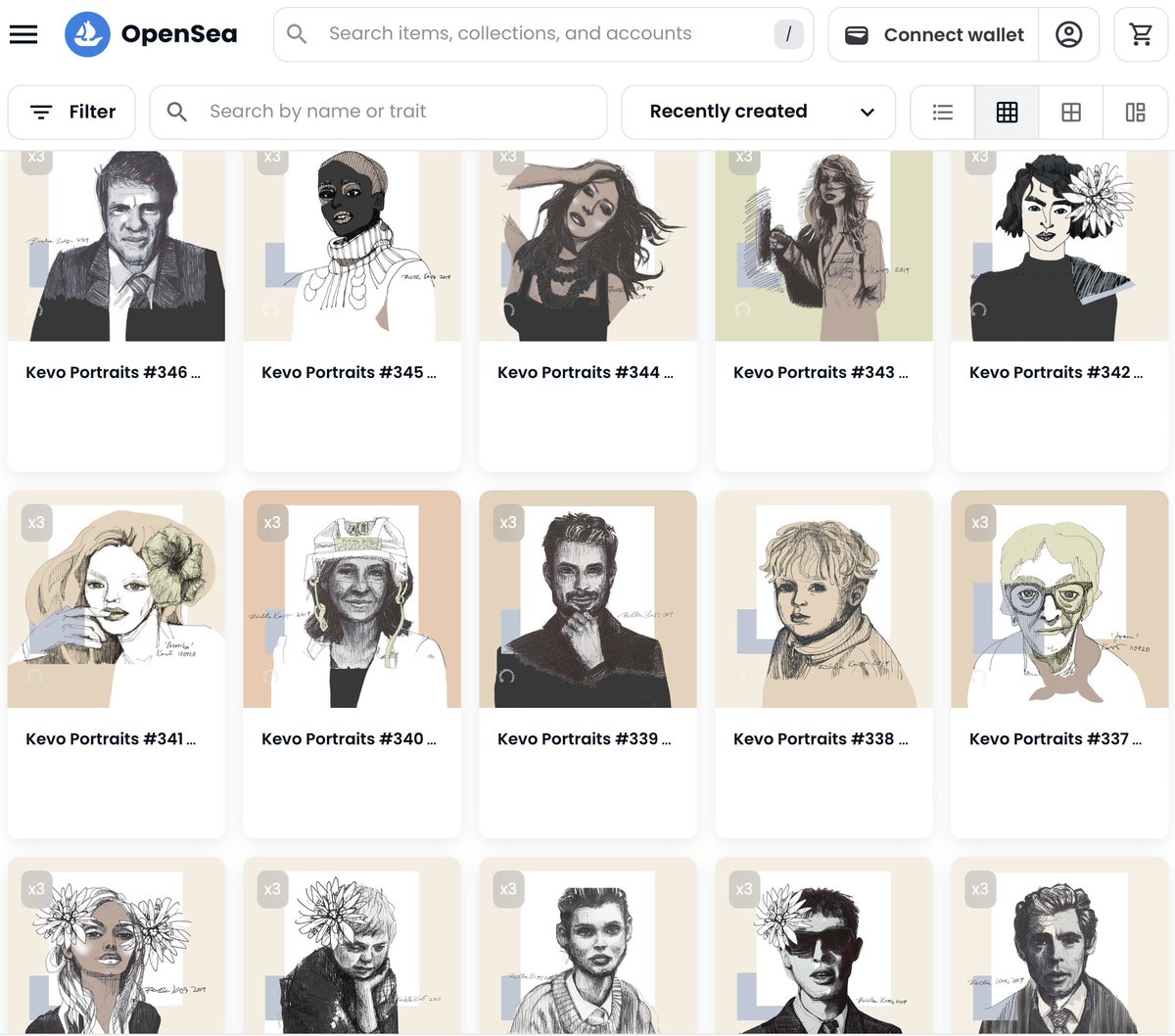Open Kevo Portraits #338 thumbnail

(823, 599)
